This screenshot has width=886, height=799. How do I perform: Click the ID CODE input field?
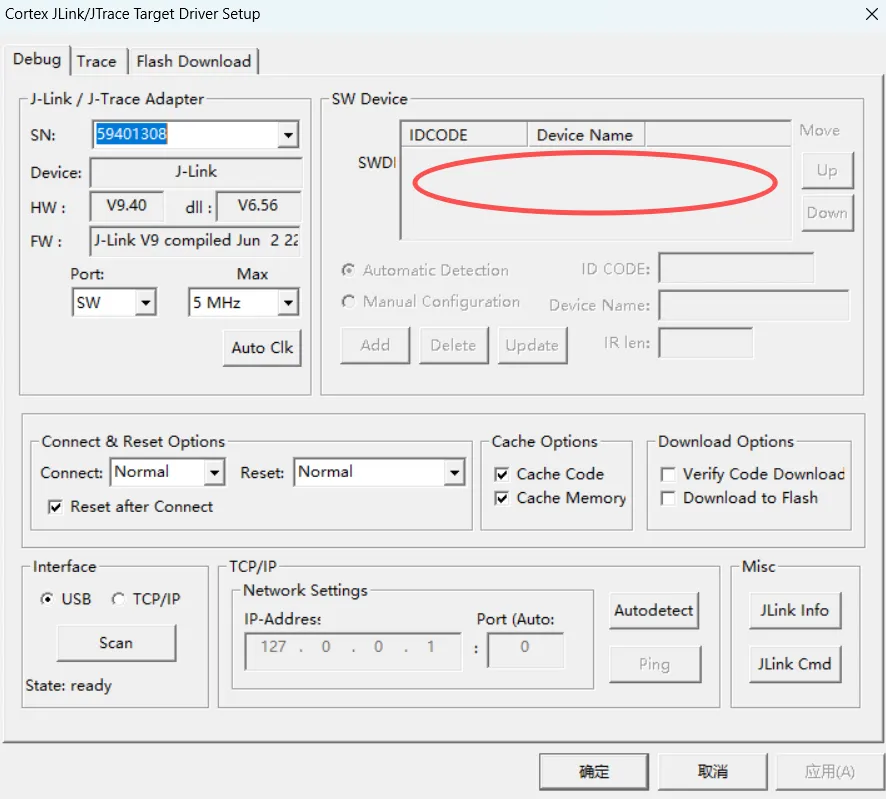click(736, 268)
